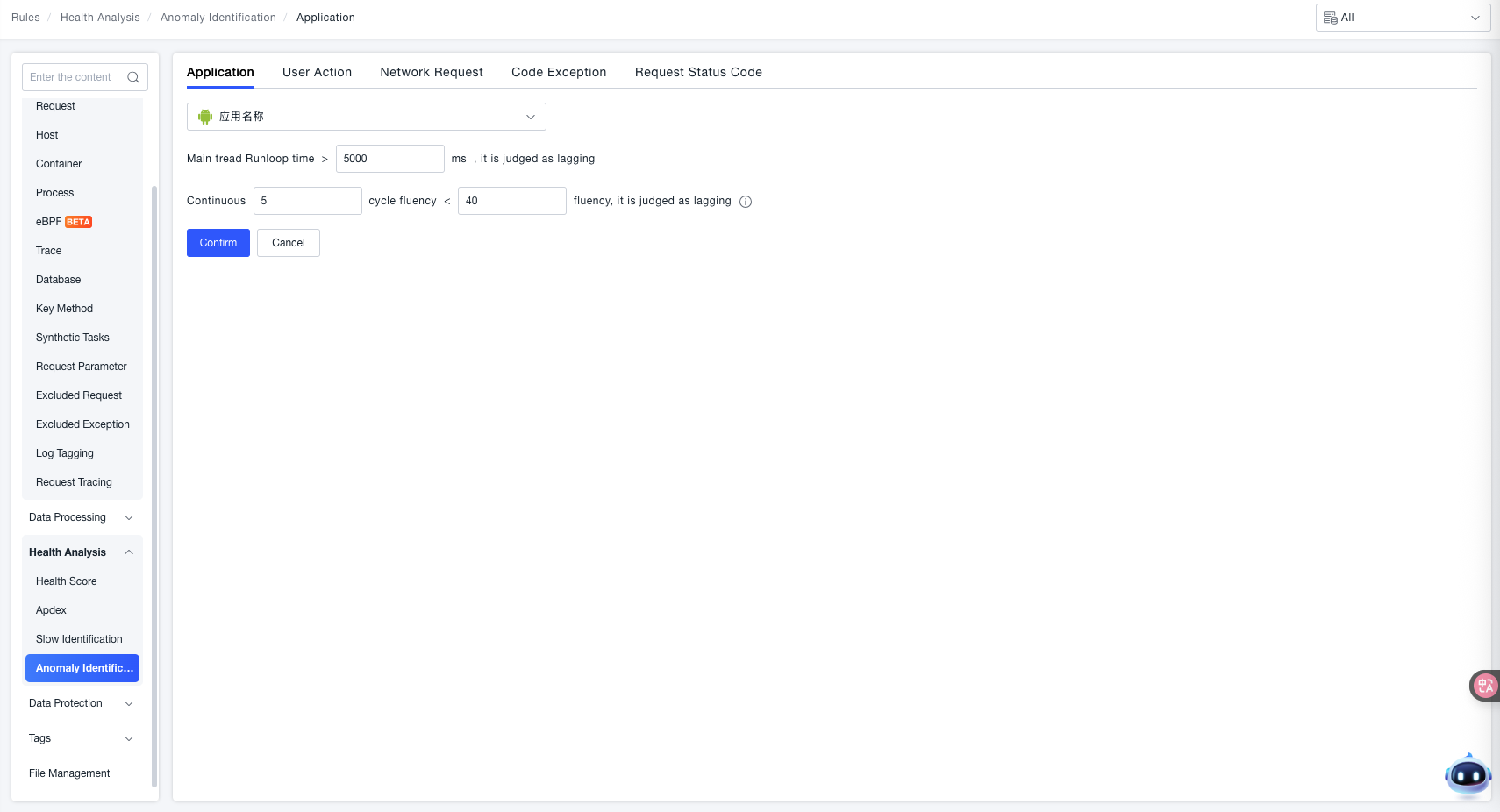The width and height of the screenshot is (1500, 812).
Task: Click the search magnifier icon in sidebar
Action: pyautogui.click(x=133, y=77)
